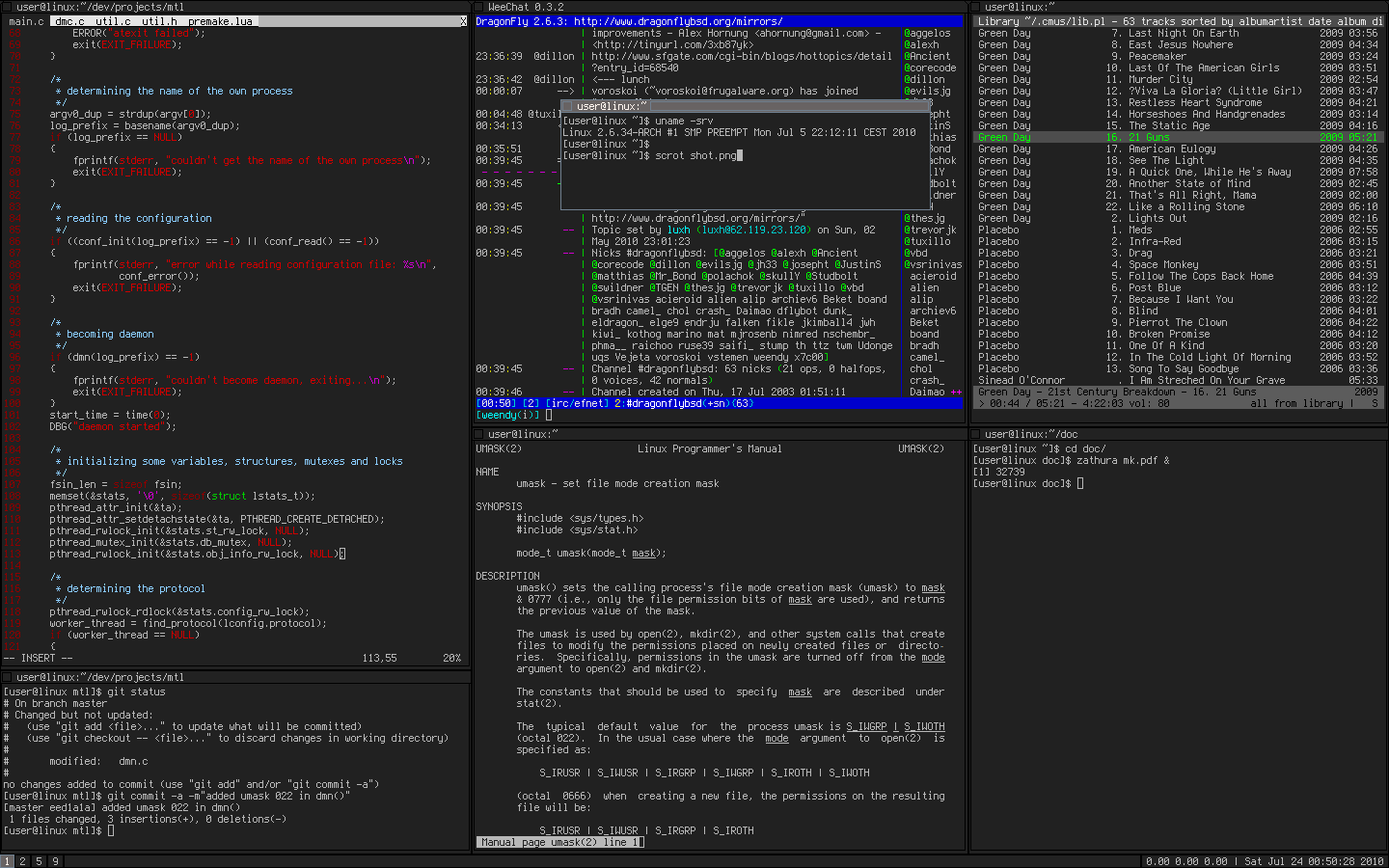Select track 'Follow The Cops Back Home'
Image resolution: width=1389 pixels, height=868 pixels.
(x=1201, y=276)
